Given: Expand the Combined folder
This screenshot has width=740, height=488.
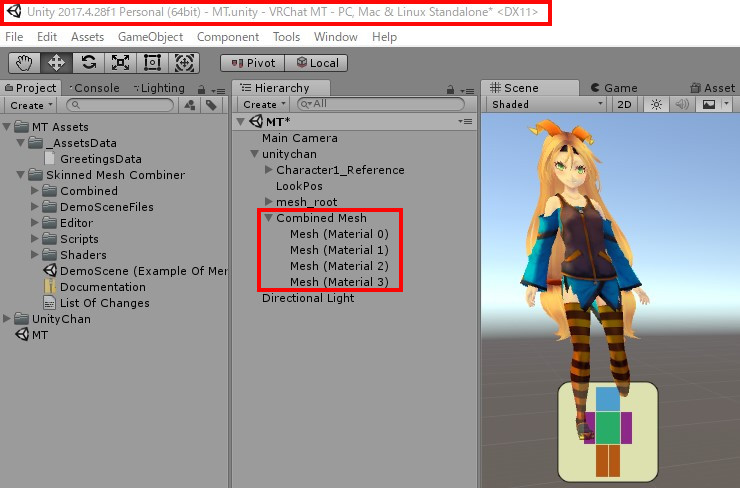Looking at the screenshot, I should 34,191.
